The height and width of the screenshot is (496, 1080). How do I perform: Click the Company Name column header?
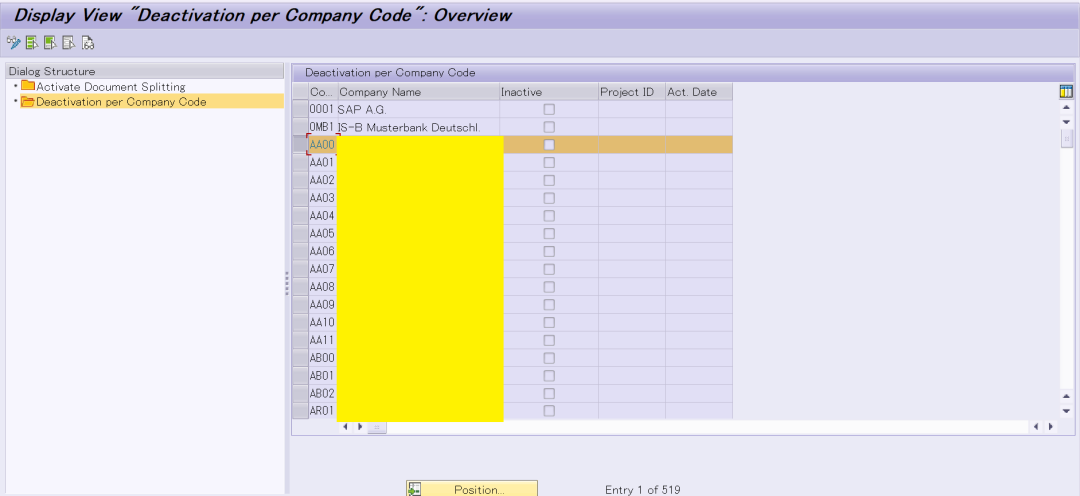tap(418, 92)
